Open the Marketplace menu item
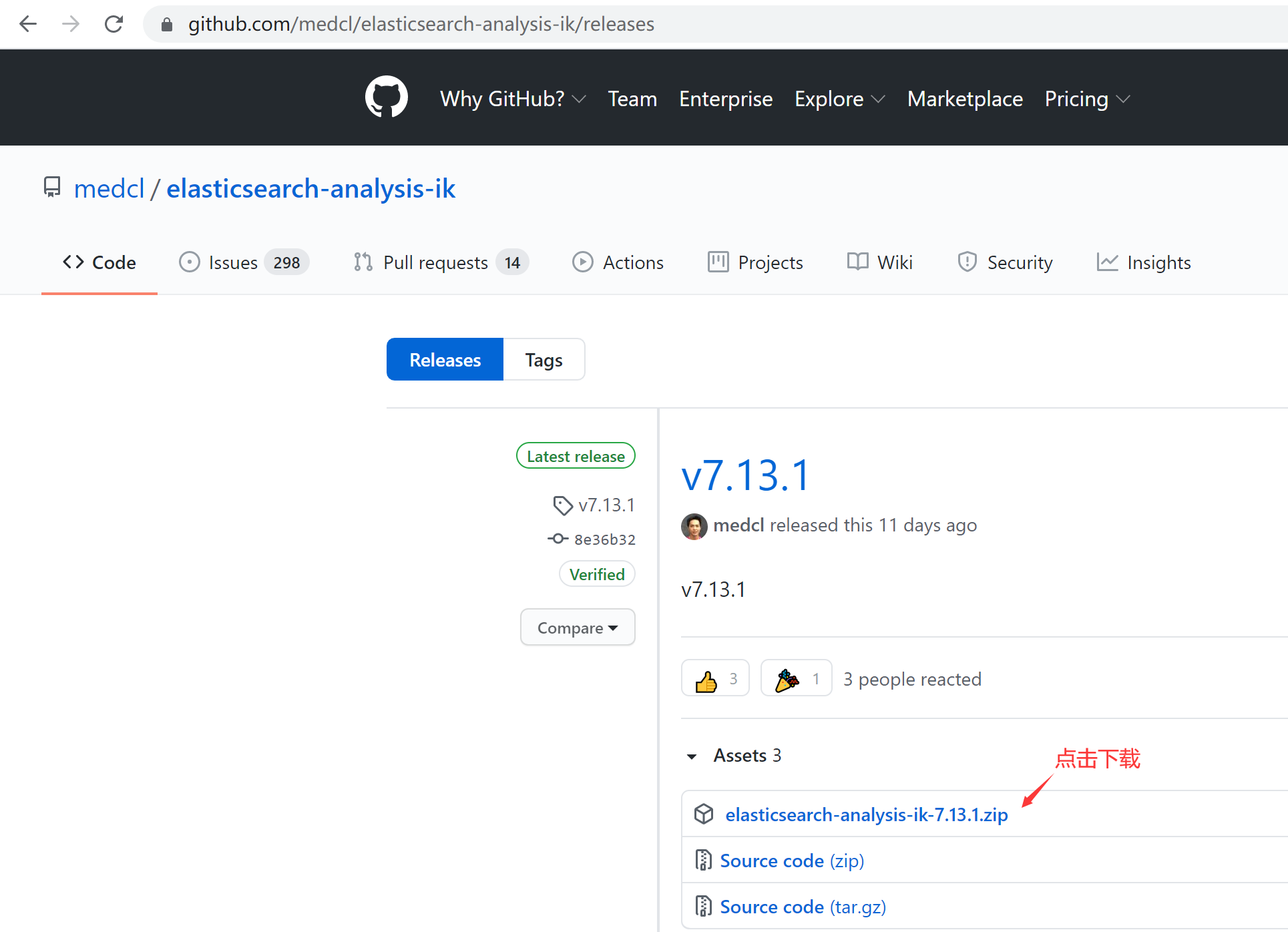This screenshot has height=932, width=1288. pos(965,99)
